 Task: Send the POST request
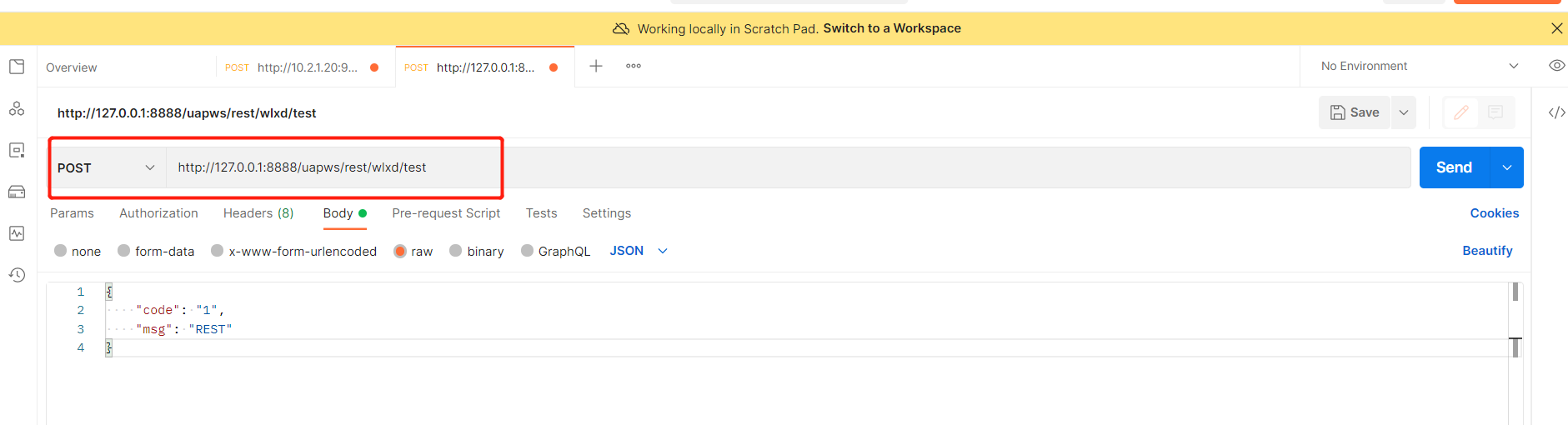coord(1454,167)
